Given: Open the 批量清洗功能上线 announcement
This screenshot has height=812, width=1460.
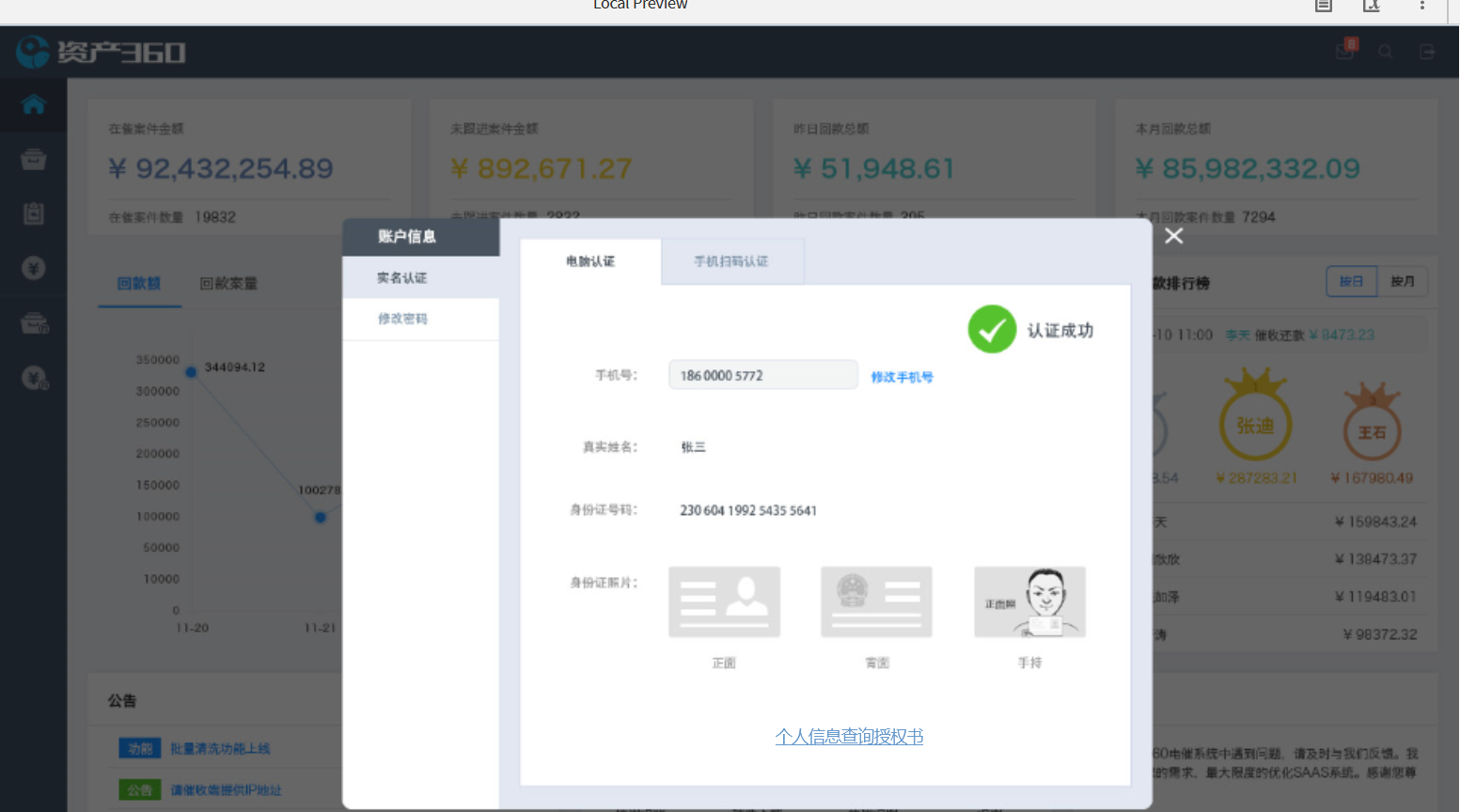Looking at the screenshot, I should point(220,749).
